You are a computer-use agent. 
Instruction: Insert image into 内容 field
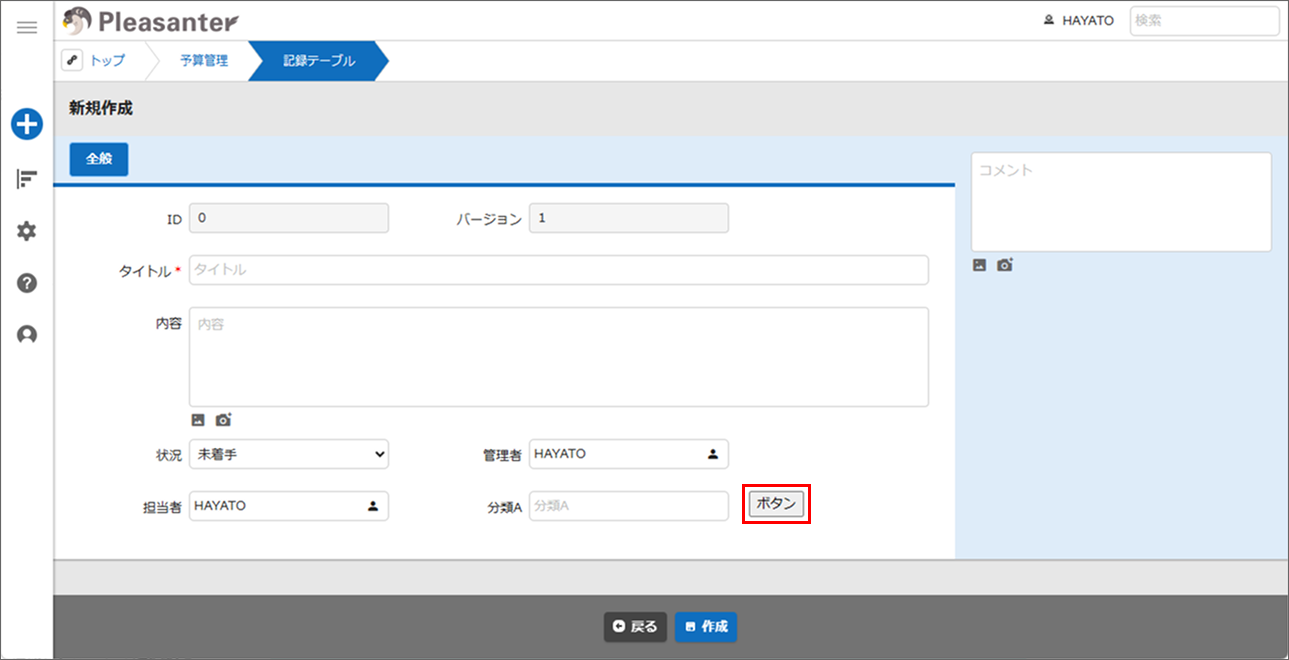pyautogui.click(x=198, y=420)
